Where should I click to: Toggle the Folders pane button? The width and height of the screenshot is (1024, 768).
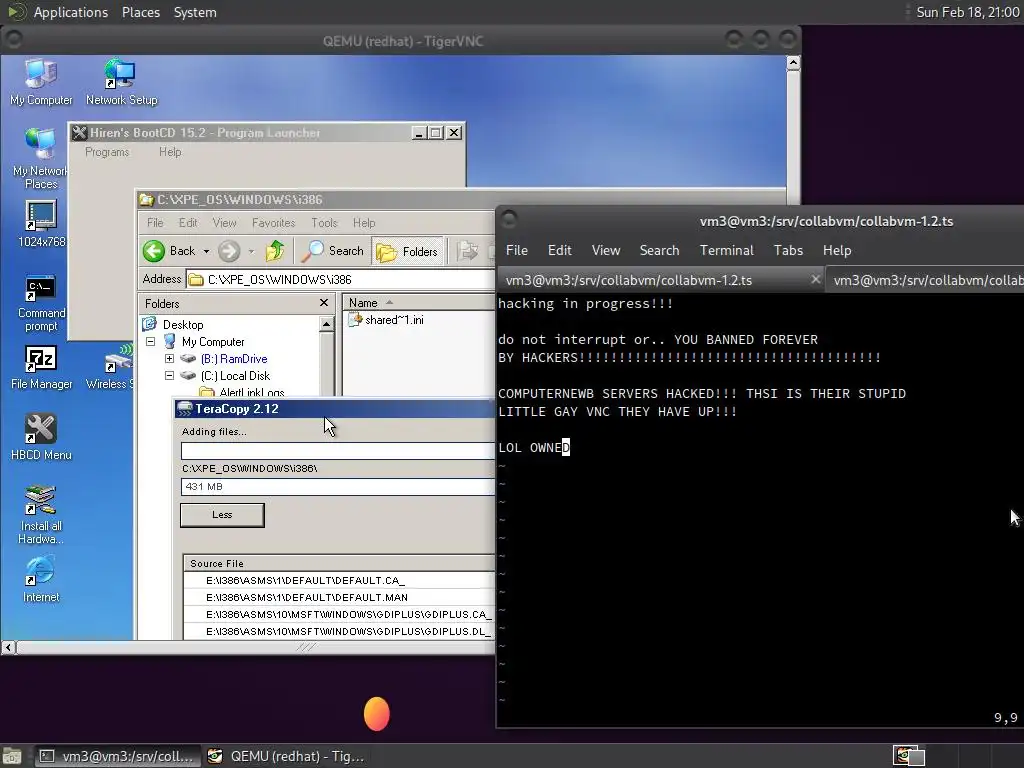[408, 251]
